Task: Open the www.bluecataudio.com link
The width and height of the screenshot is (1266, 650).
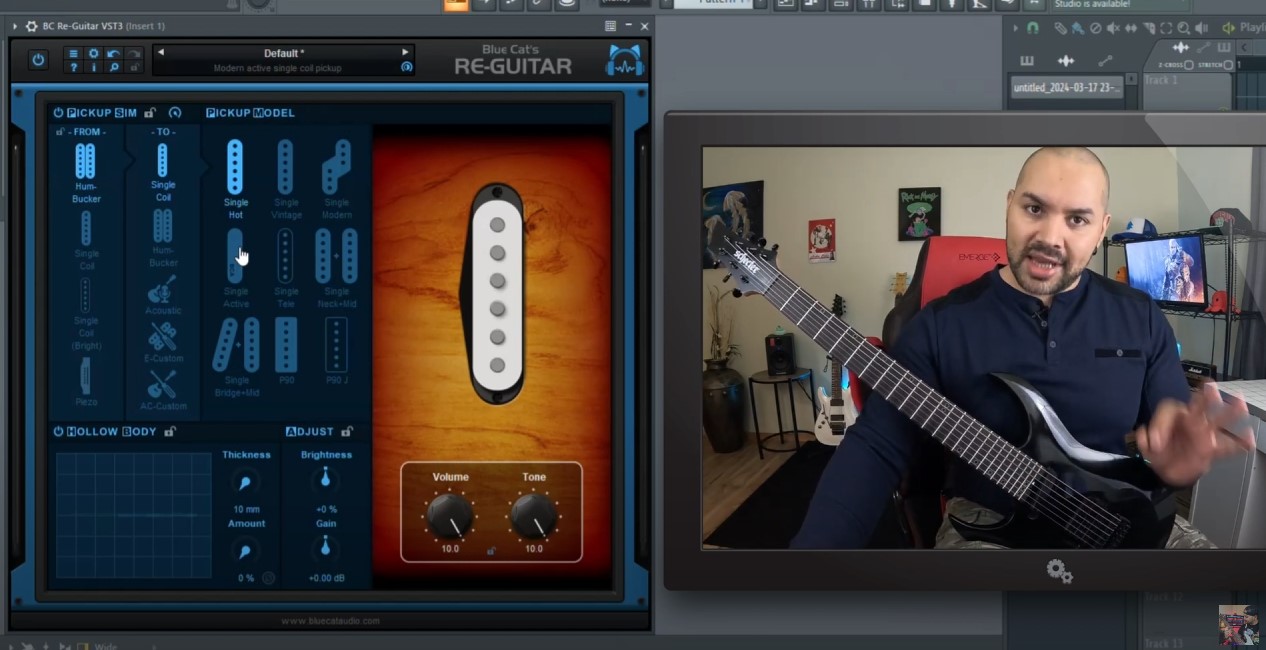Action: point(330,621)
